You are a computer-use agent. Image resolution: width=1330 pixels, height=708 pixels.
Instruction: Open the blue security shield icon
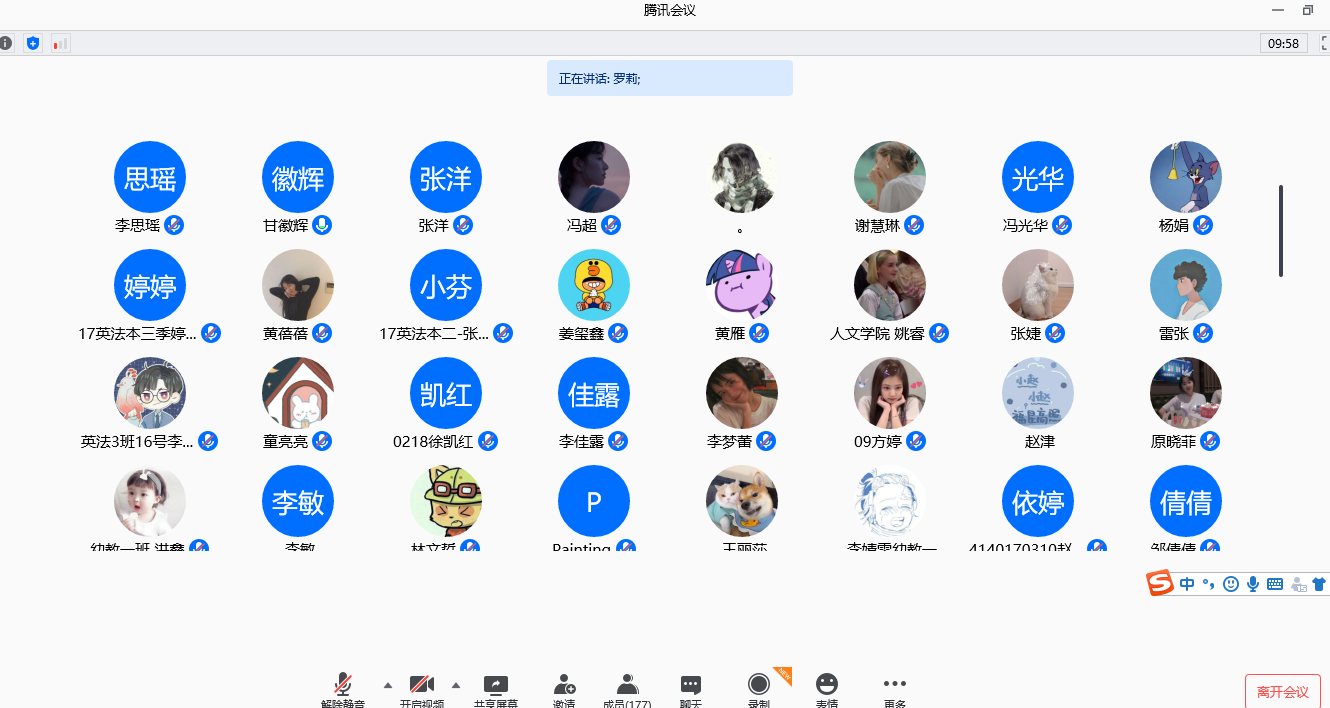click(x=33, y=43)
